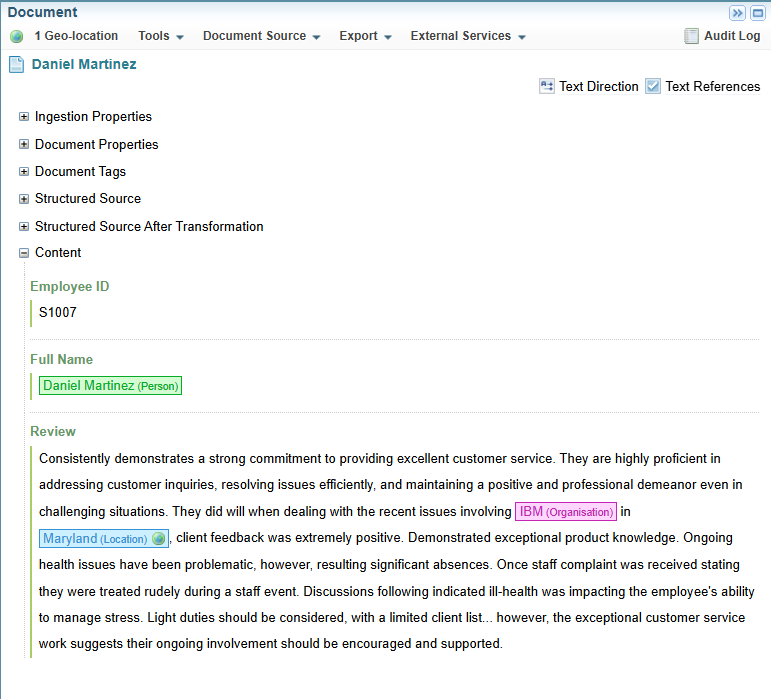Click the document icon beside Daniel Martinez

pyautogui.click(x=17, y=65)
